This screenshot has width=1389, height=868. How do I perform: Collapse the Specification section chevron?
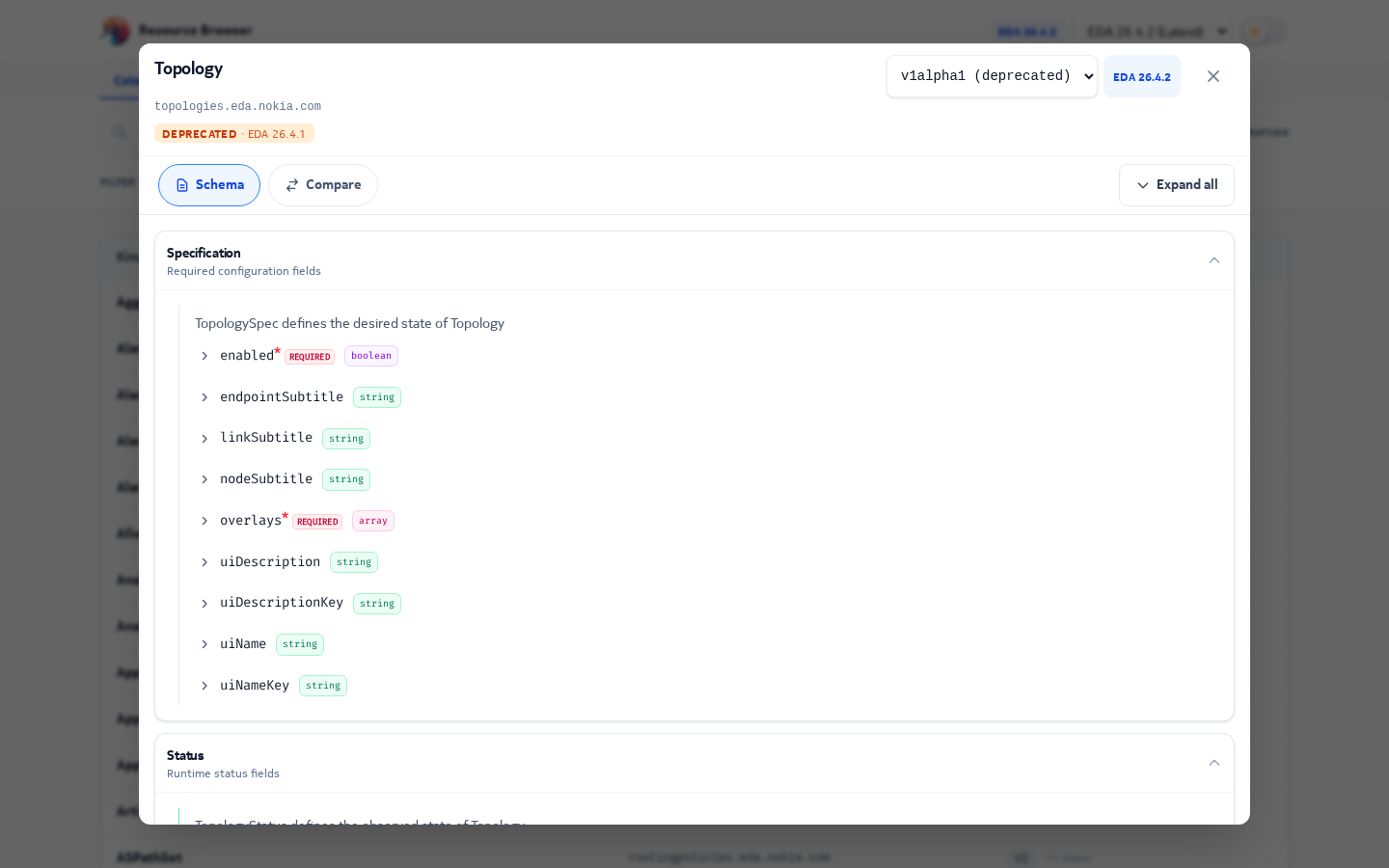(1214, 260)
